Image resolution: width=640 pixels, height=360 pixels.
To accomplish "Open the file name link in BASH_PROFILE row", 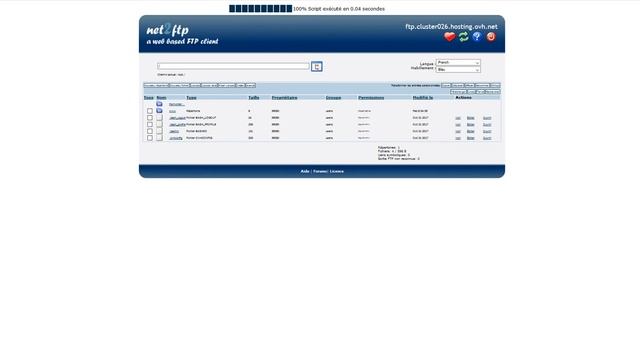I will point(177,124).
